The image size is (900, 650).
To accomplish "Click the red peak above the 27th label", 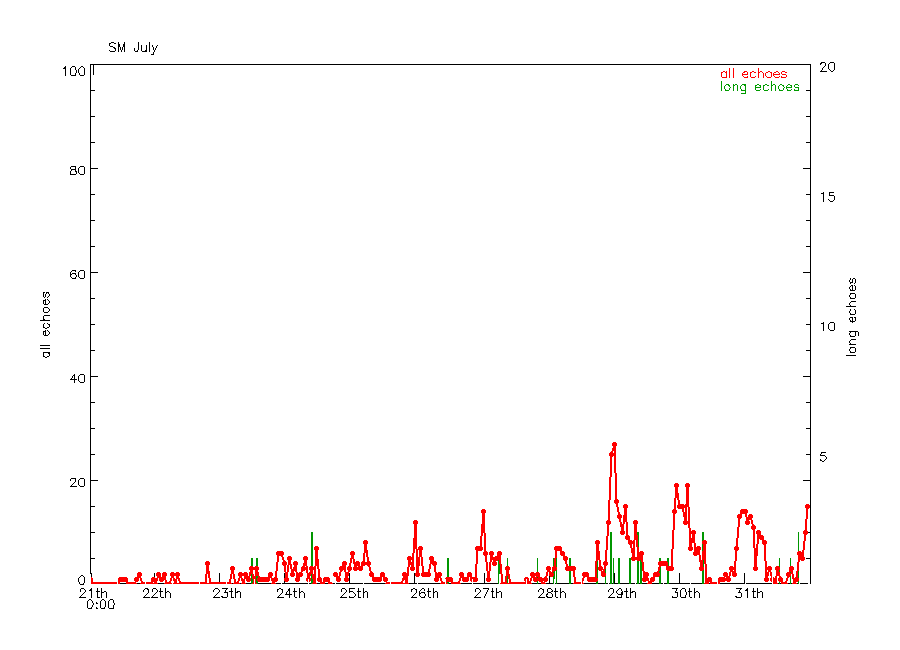I will (483, 511).
